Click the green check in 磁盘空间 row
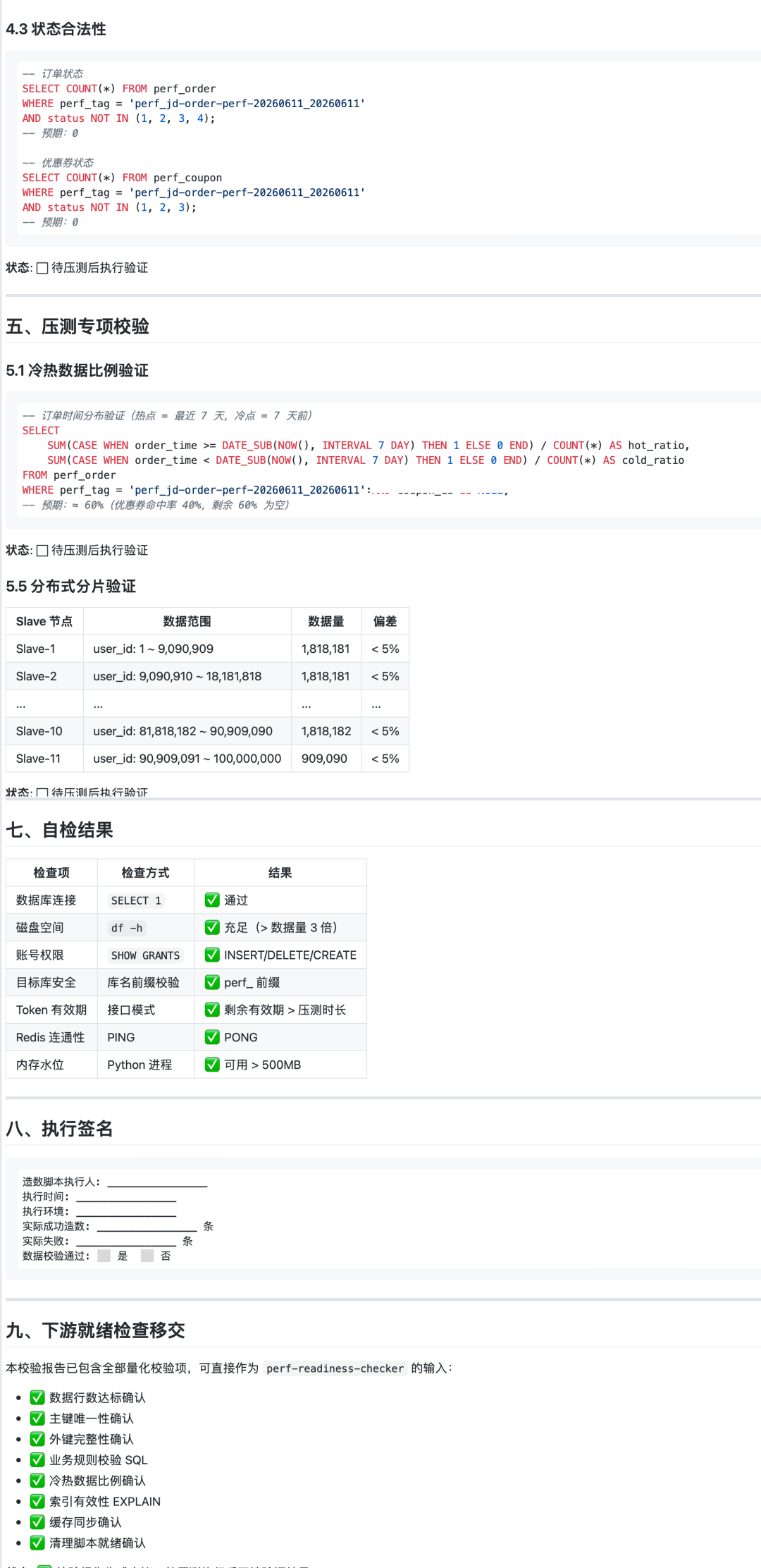 (212, 927)
